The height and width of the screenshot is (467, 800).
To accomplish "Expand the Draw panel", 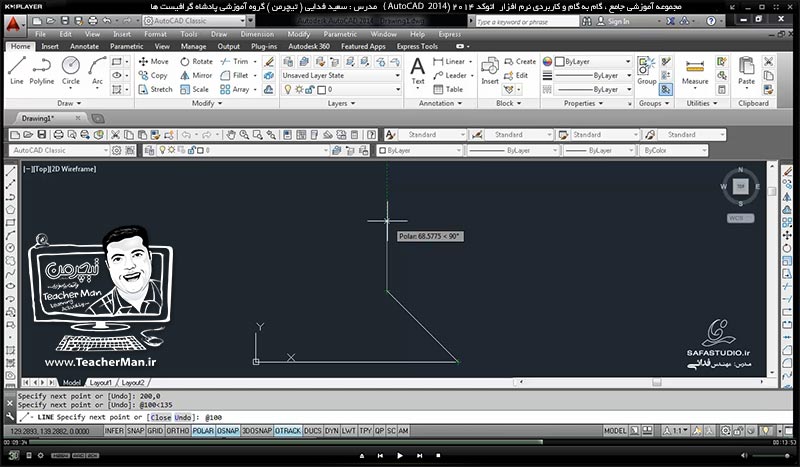I will point(69,103).
